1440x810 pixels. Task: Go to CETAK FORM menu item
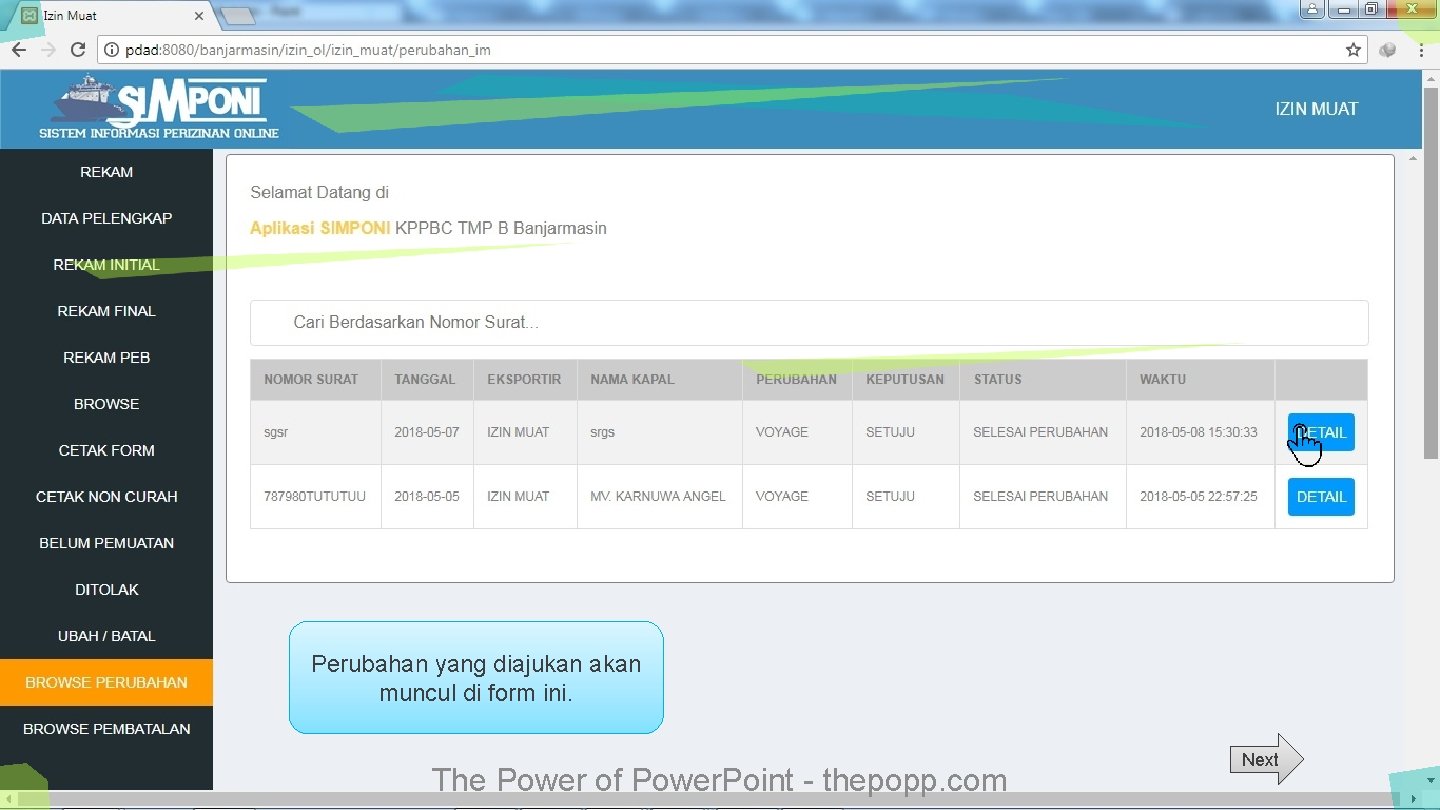106,450
